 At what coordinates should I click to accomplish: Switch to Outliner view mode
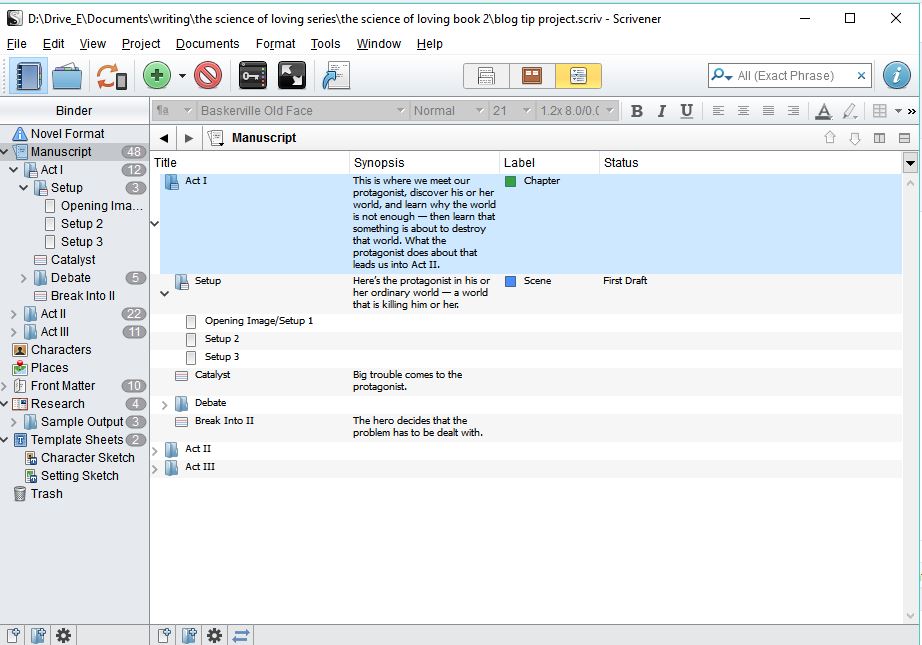[578, 76]
